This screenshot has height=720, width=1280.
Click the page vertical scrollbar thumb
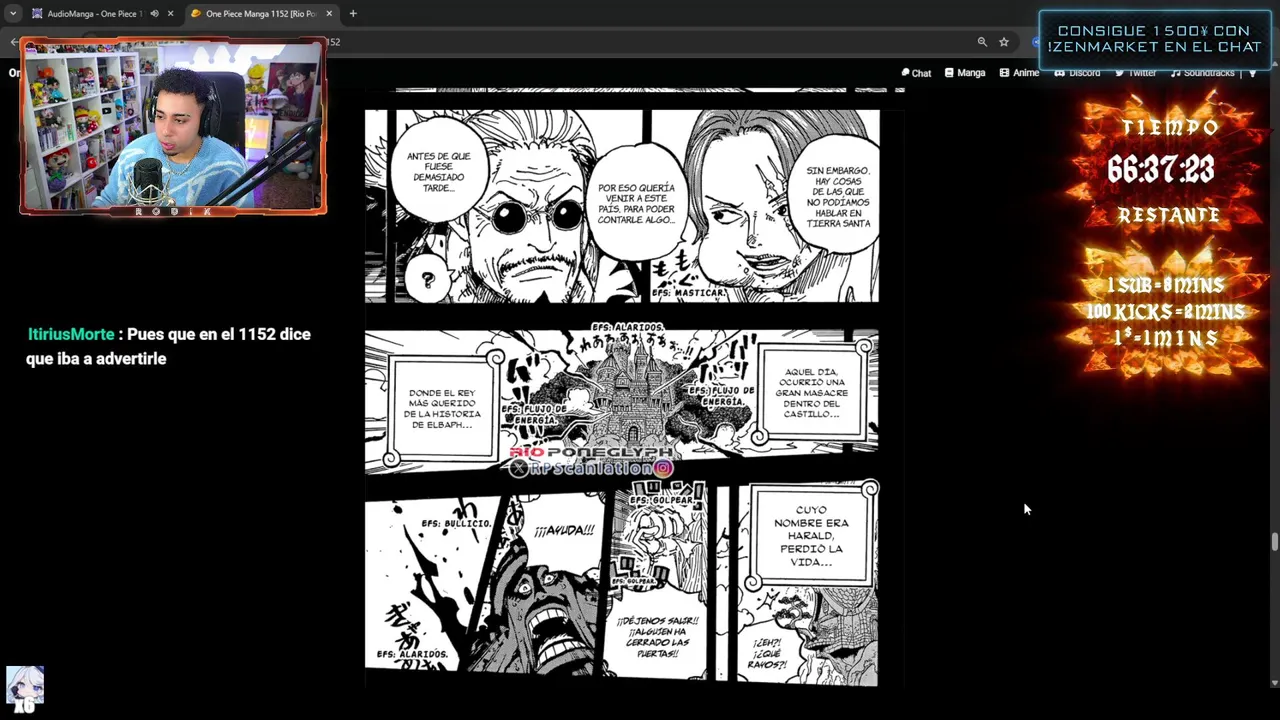[x=1274, y=542]
